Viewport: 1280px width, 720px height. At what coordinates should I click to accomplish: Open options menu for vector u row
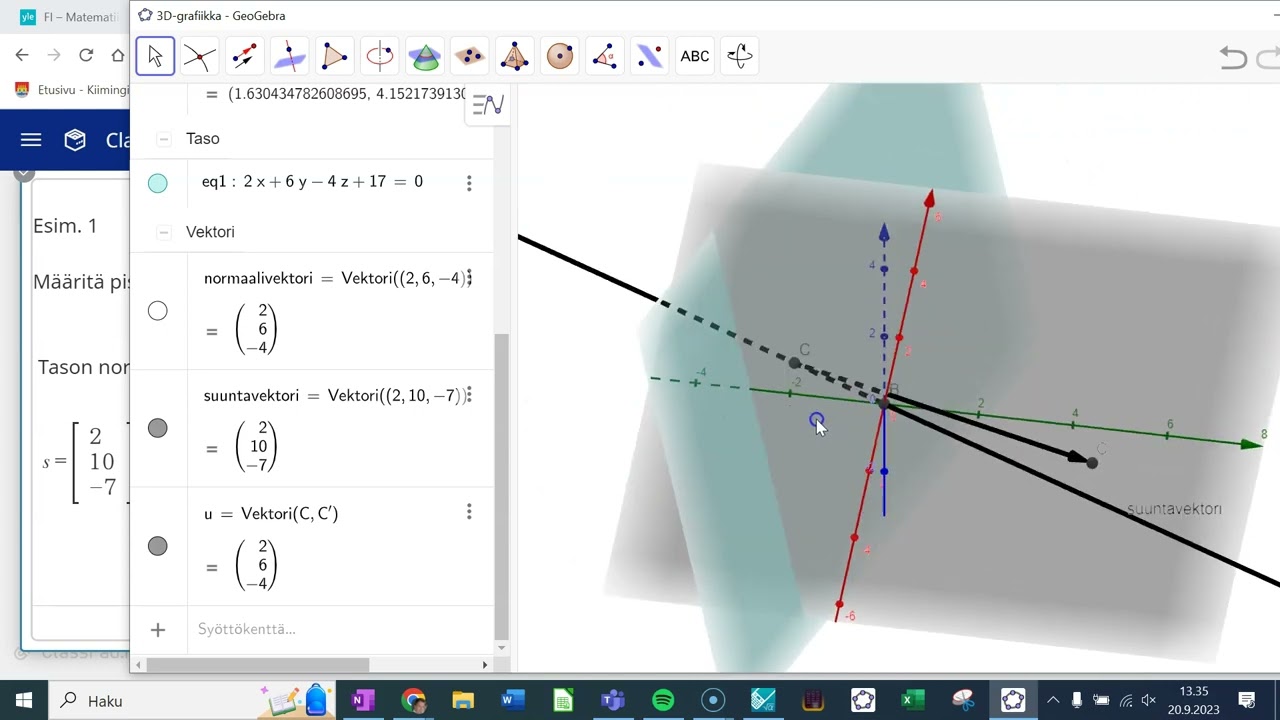[x=469, y=512]
